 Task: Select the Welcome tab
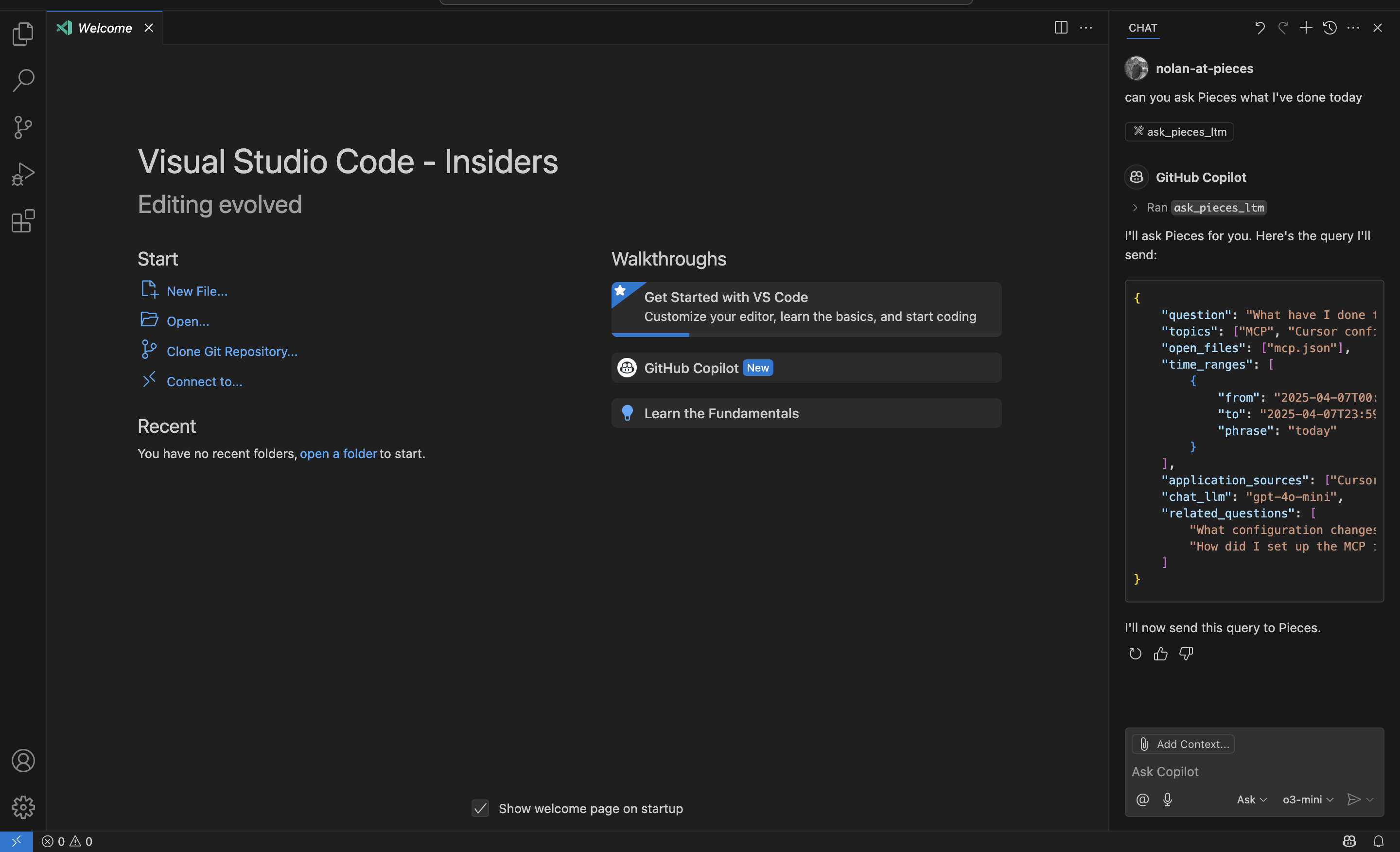(105, 28)
